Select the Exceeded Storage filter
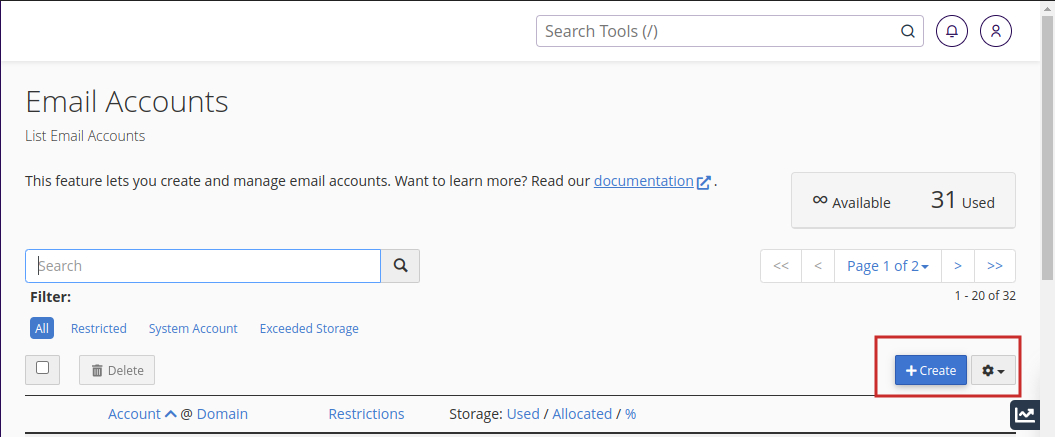1055x437 pixels. 308,328
